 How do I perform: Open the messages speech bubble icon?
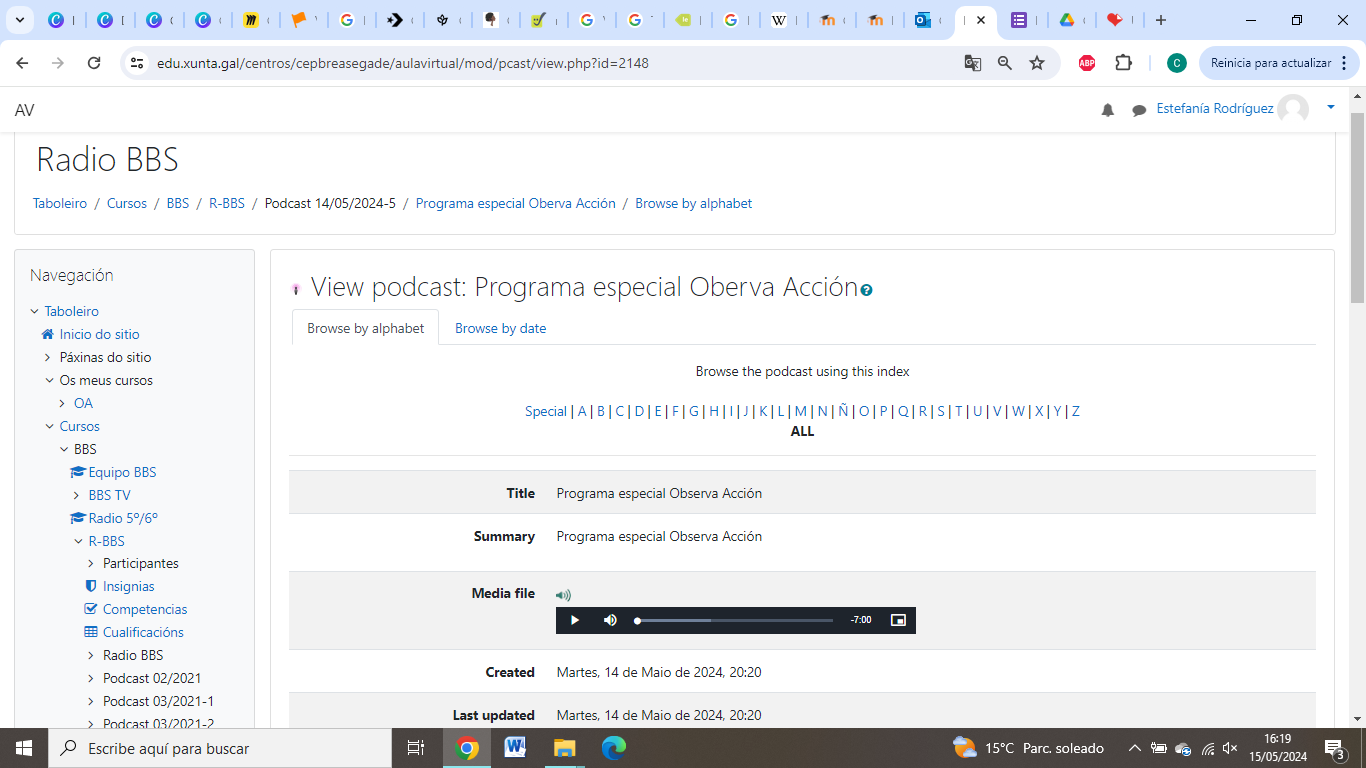pyautogui.click(x=1139, y=110)
